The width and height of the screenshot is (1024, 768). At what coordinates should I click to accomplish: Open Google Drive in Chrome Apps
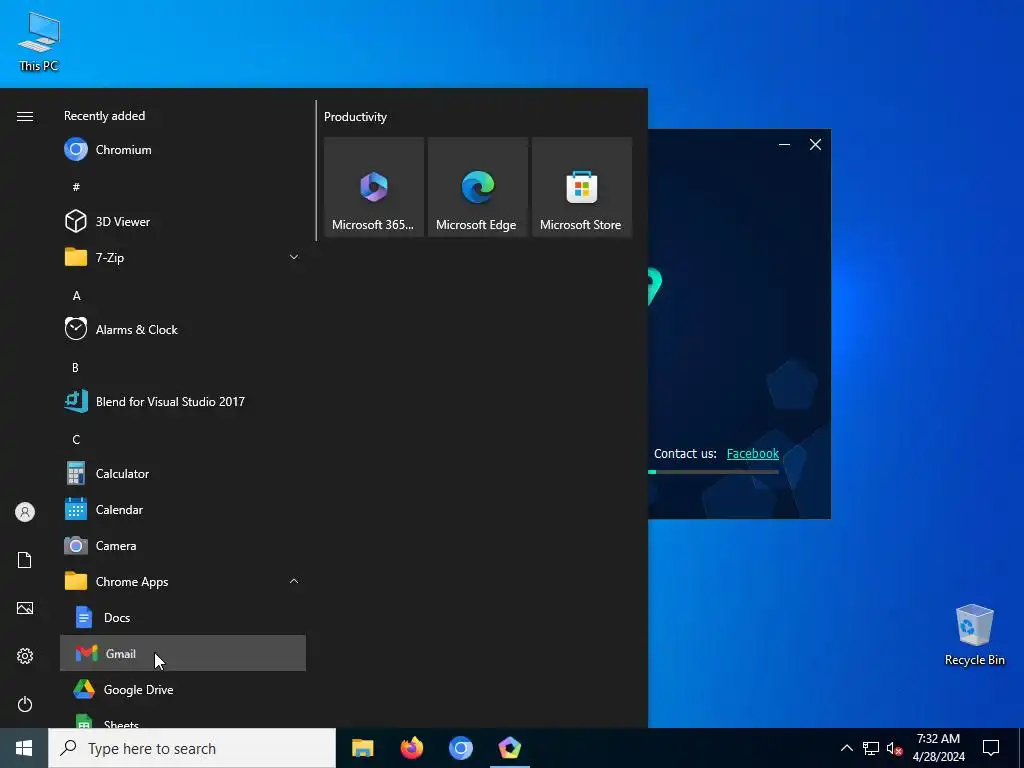click(x=183, y=689)
